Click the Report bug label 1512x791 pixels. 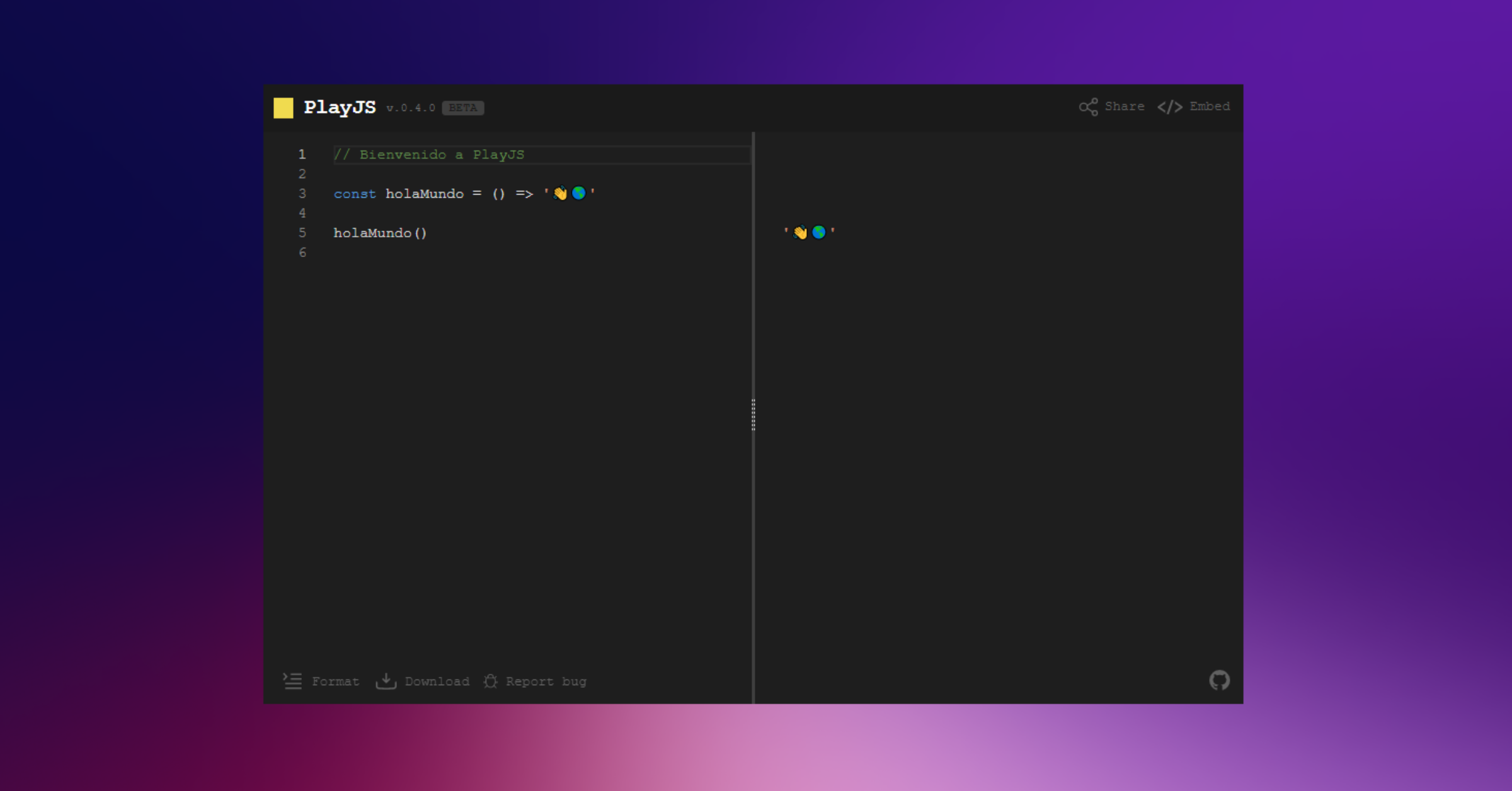(546, 681)
